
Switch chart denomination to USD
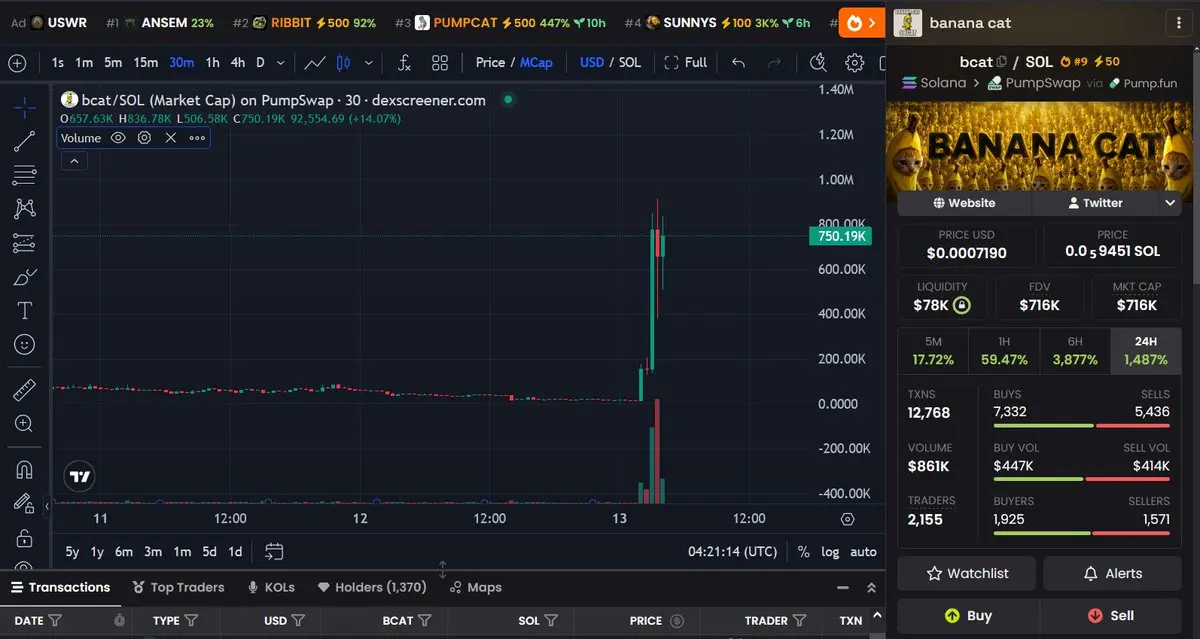pos(592,62)
